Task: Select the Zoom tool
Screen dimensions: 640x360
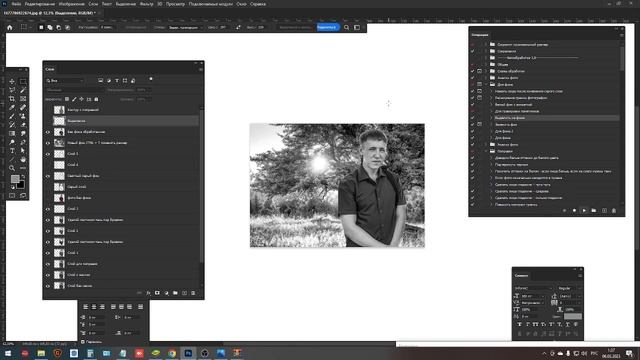Action: 12,168
